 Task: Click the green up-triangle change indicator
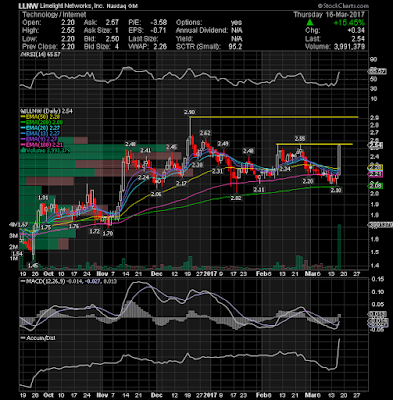point(310,23)
